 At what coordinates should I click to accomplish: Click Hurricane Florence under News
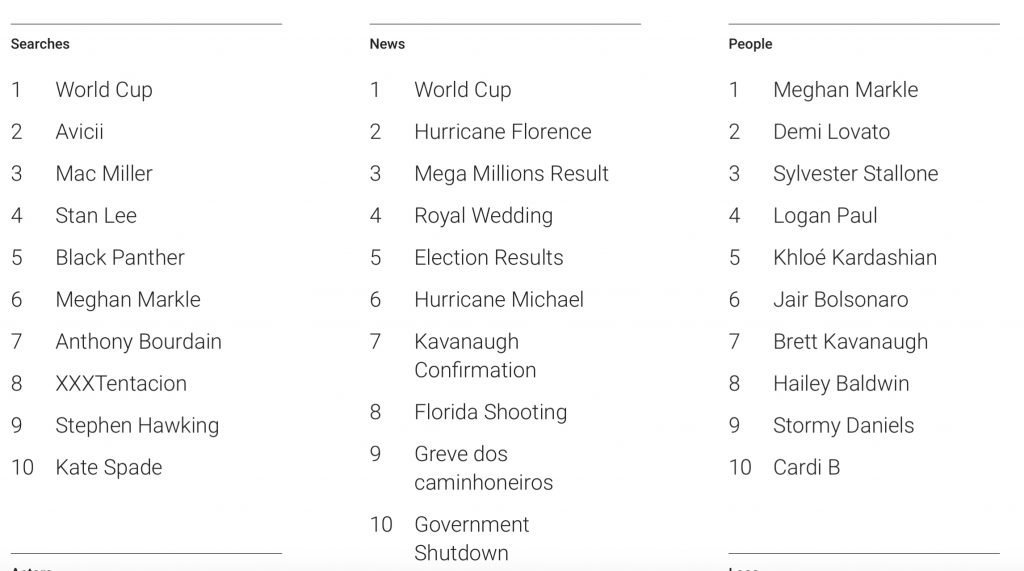(502, 132)
